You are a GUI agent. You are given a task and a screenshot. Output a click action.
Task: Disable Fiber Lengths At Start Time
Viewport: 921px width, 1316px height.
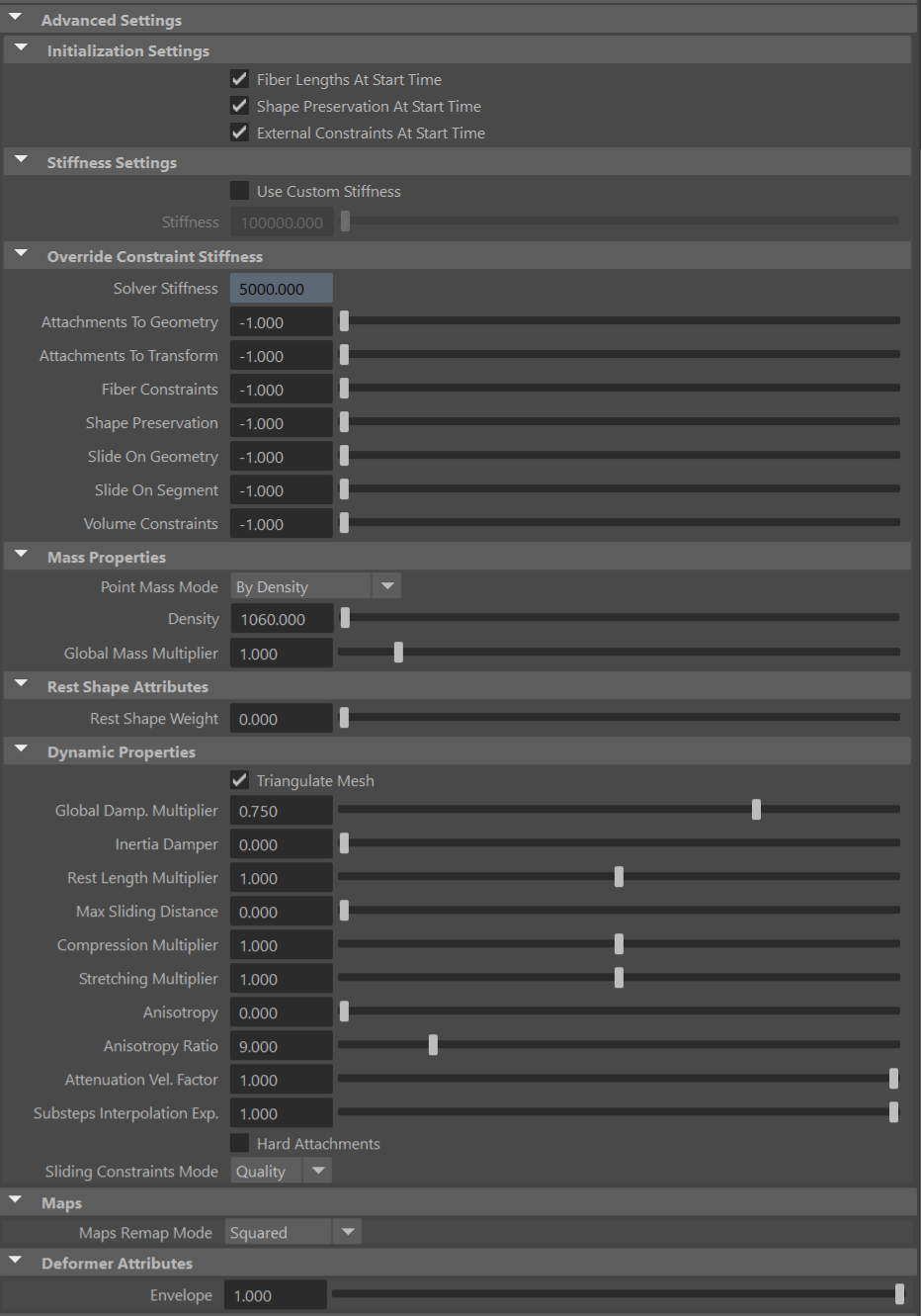coord(239,79)
